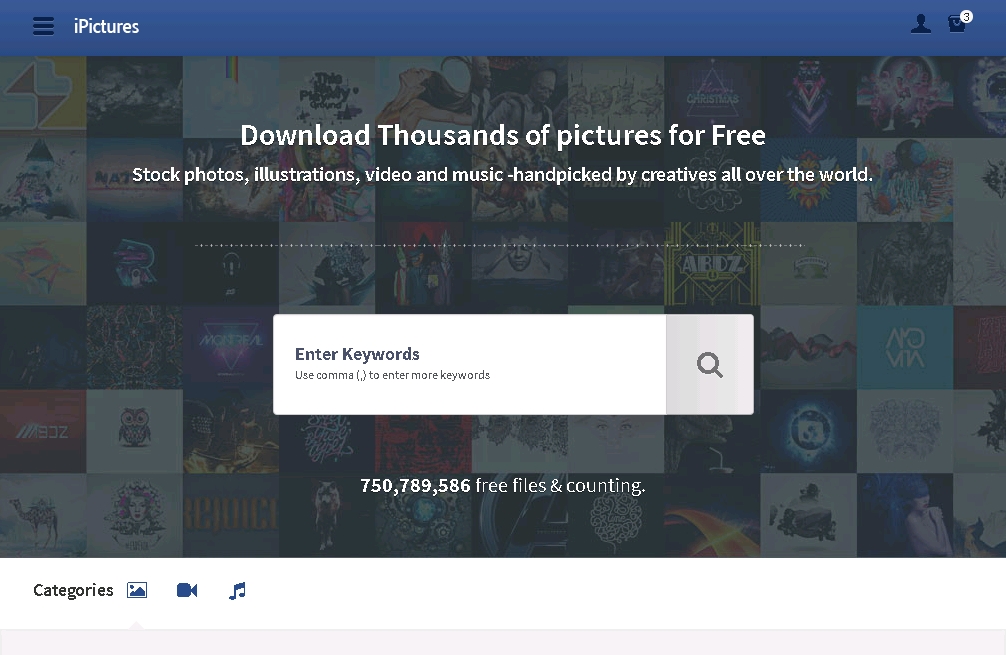Switch to the video category icon

click(187, 591)
